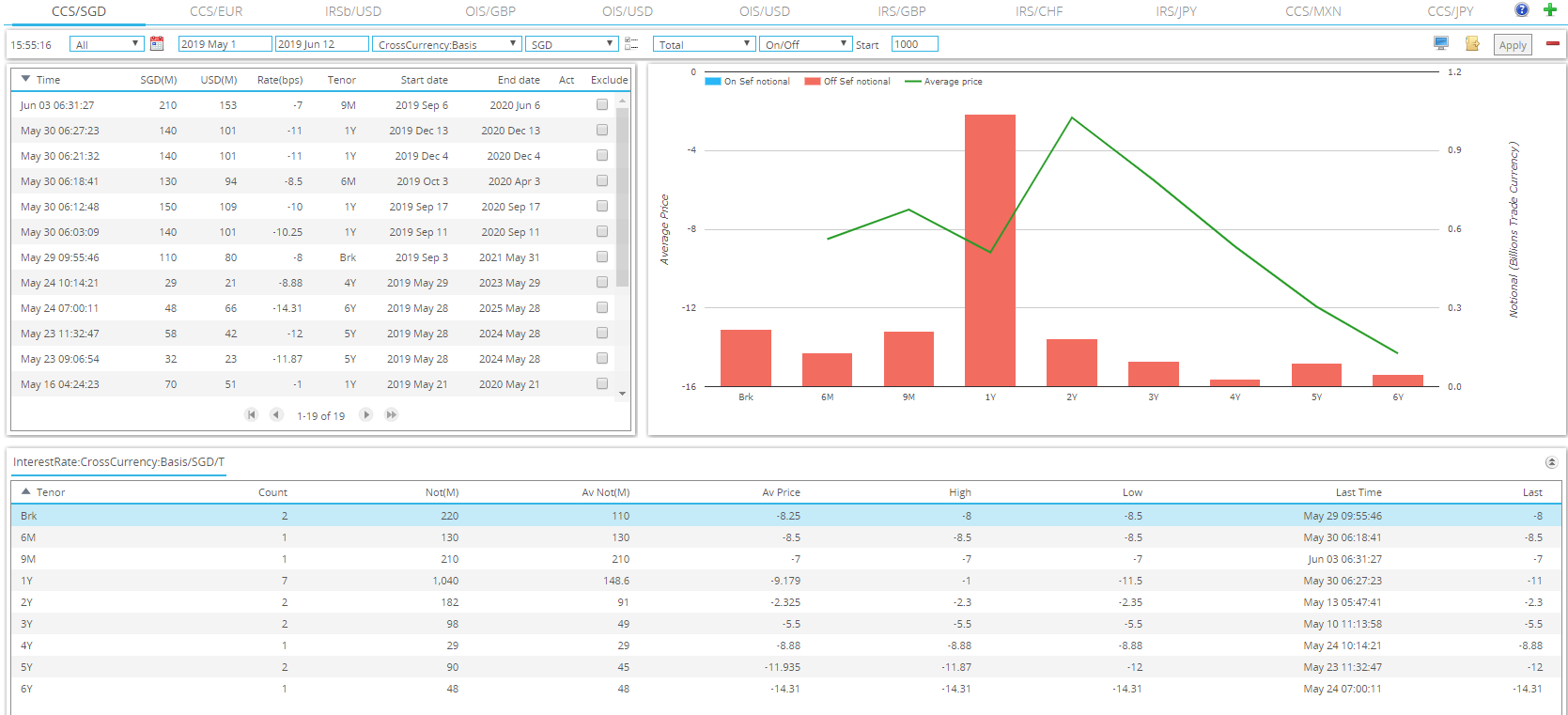Tick Exclude checkbox for May 24 07:00:11 trade
Screen dimensions: 1568x715
(x=602, y=308)
